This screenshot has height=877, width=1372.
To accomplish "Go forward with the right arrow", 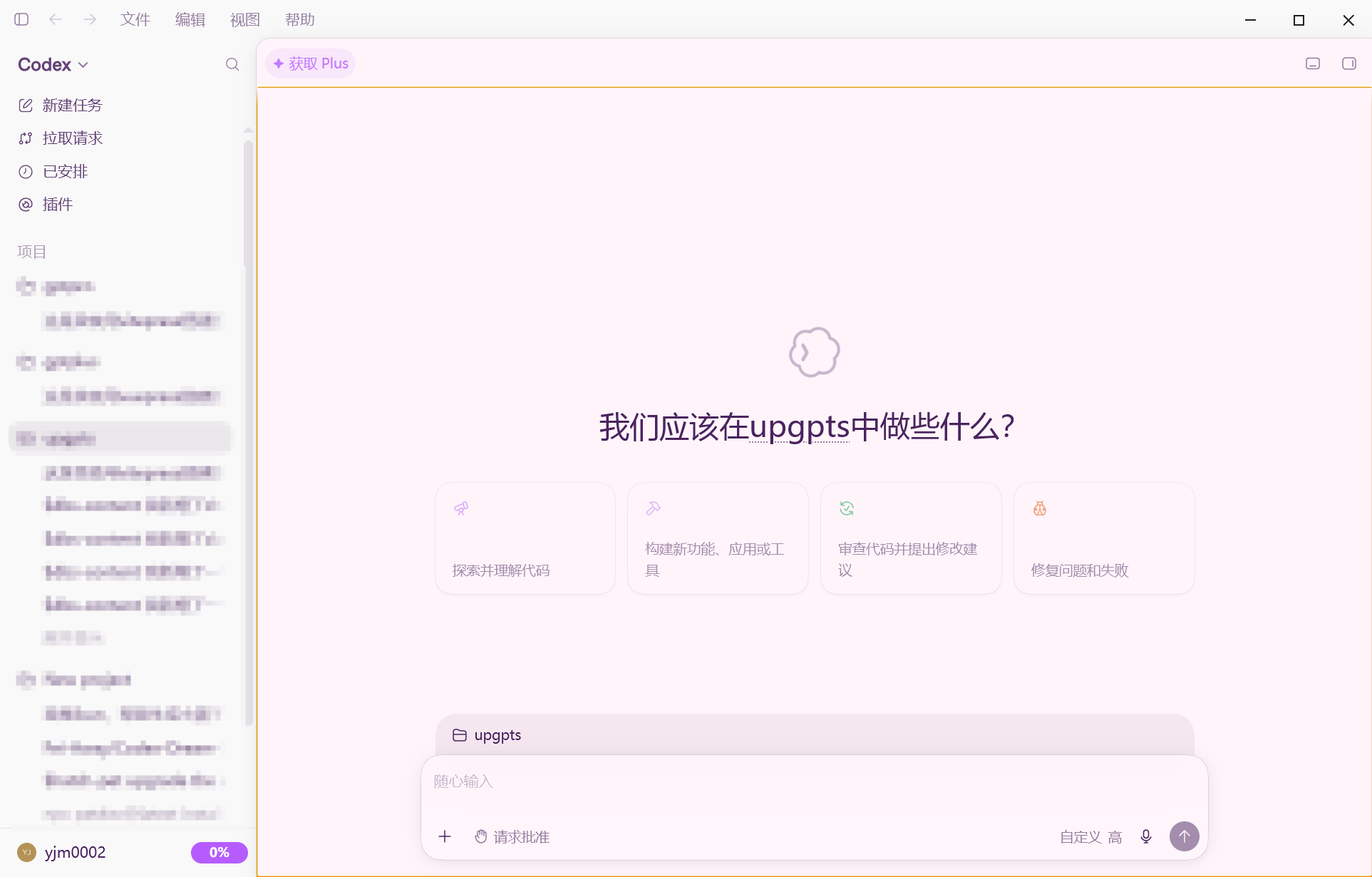I will pos(90,19).
